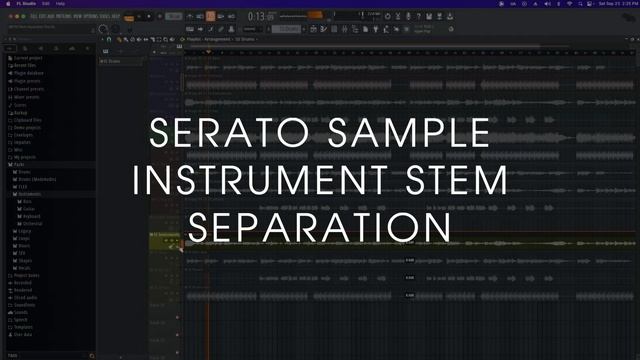
Task: Open the User data folder
Action: tap(22, 335)
